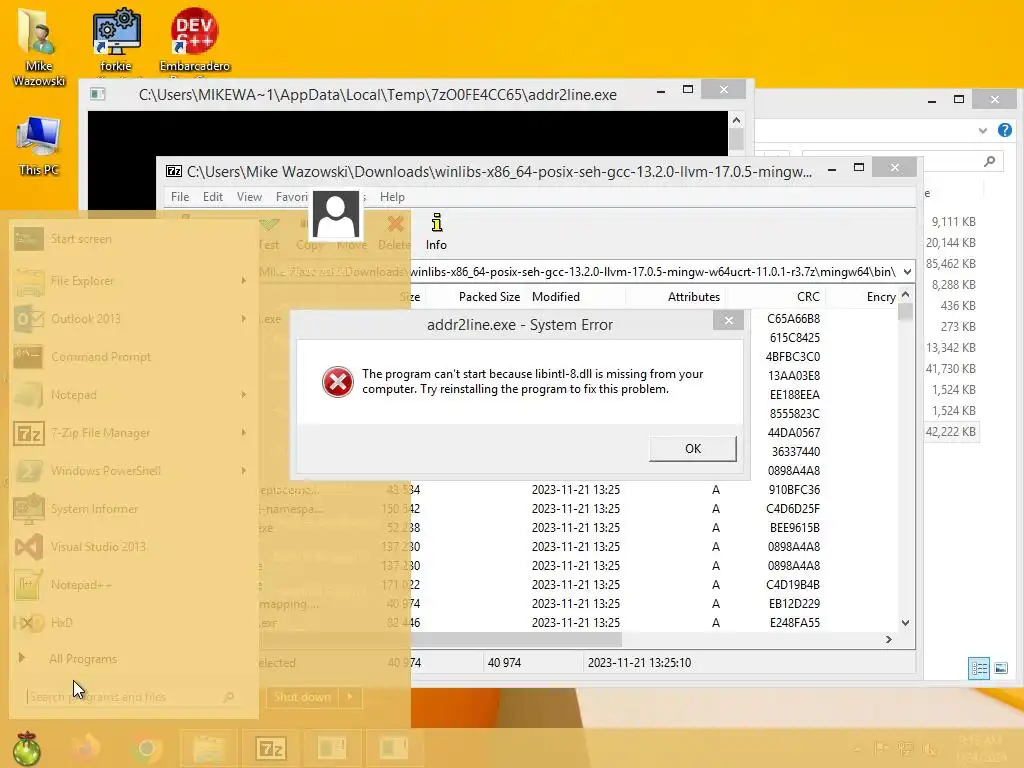Click the console window scroll up arrow
1024x768 pixels.
pyautogui.click(x=736, y=120)
